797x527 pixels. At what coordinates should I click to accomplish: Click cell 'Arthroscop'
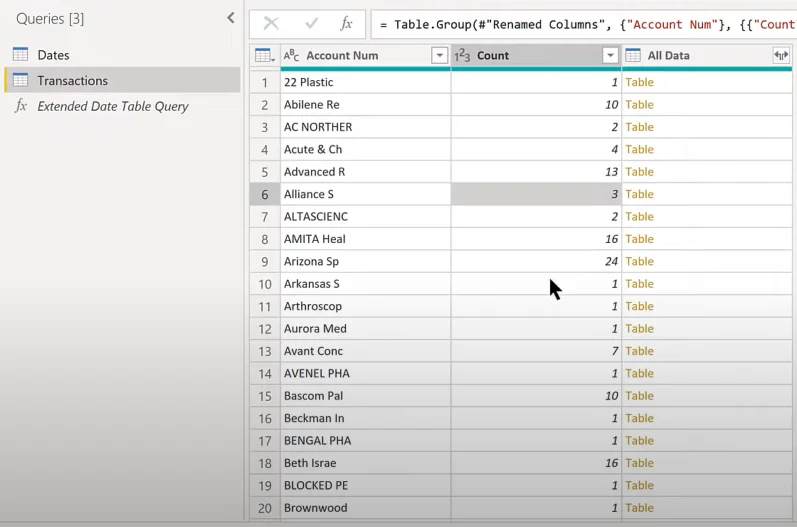click(x=365, y=306)
